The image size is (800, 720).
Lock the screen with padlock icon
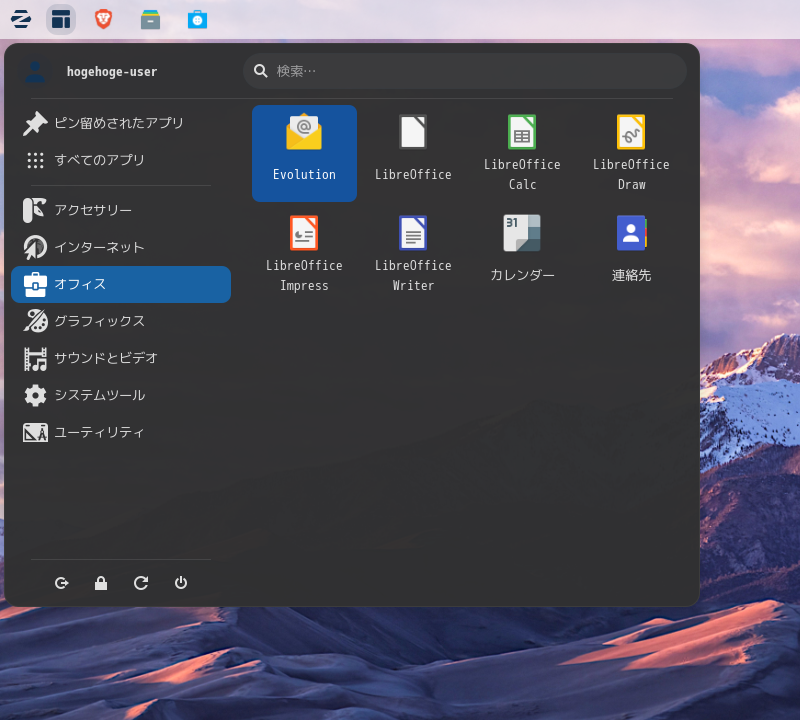pyautogui.click(x=101, y=583)
